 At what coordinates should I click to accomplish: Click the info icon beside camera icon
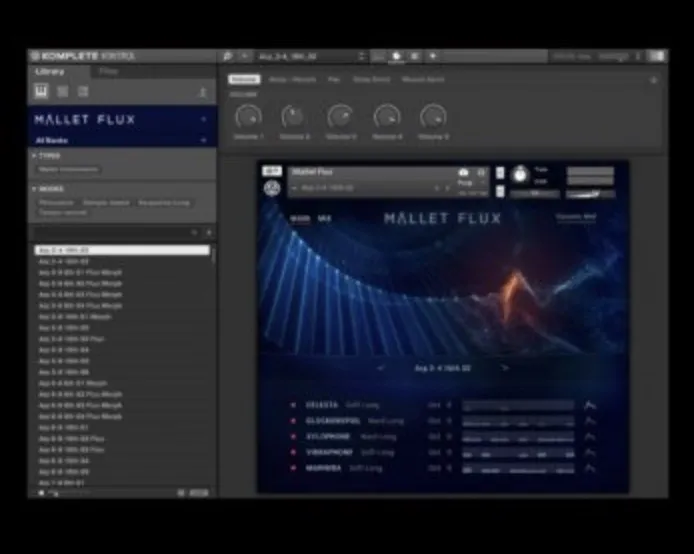coord(482,172)
